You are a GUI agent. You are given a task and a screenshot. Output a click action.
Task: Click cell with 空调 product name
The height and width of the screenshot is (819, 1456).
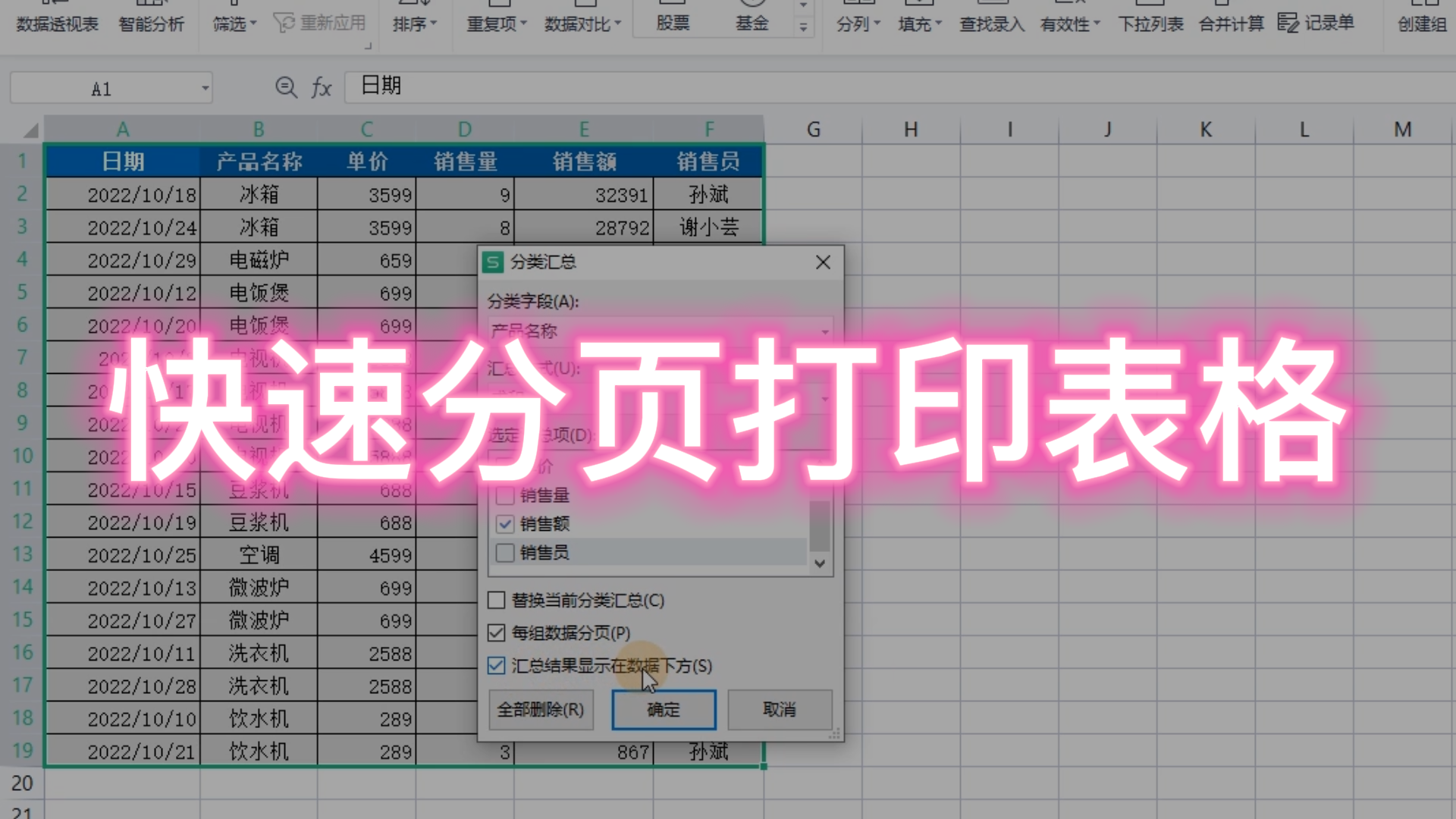coord(259,555)
